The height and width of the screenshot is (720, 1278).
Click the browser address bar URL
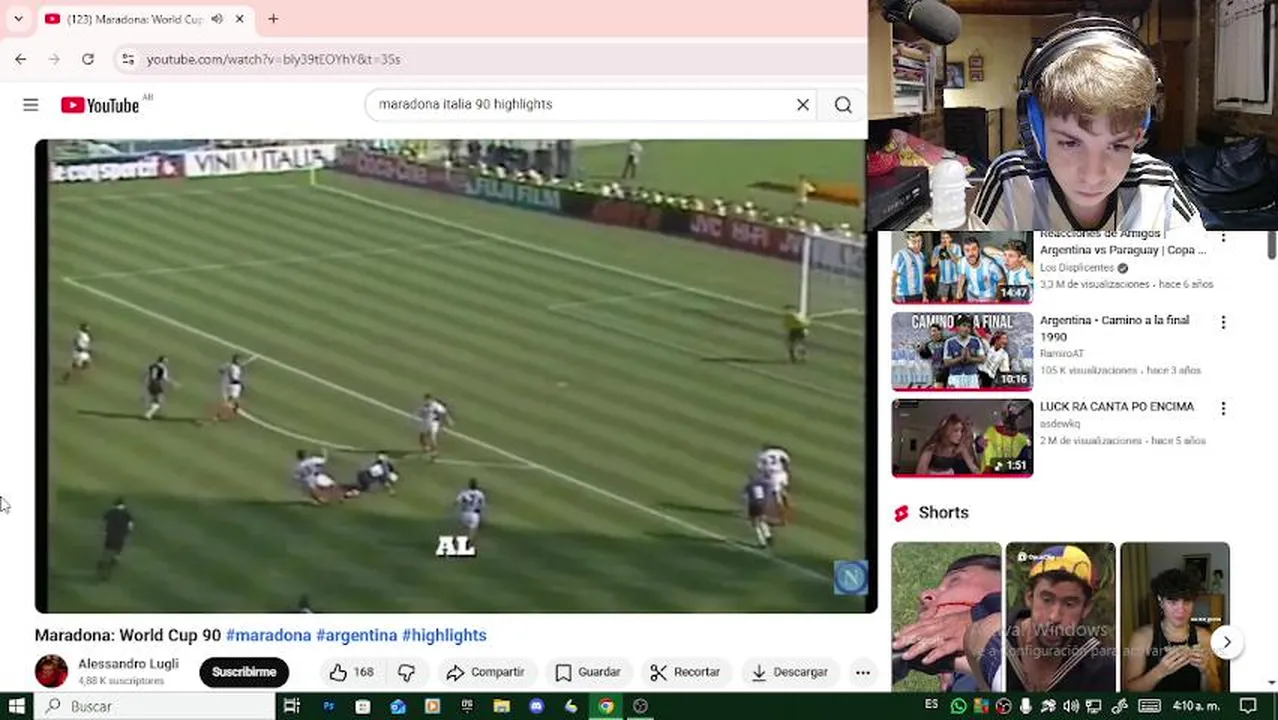273,59
